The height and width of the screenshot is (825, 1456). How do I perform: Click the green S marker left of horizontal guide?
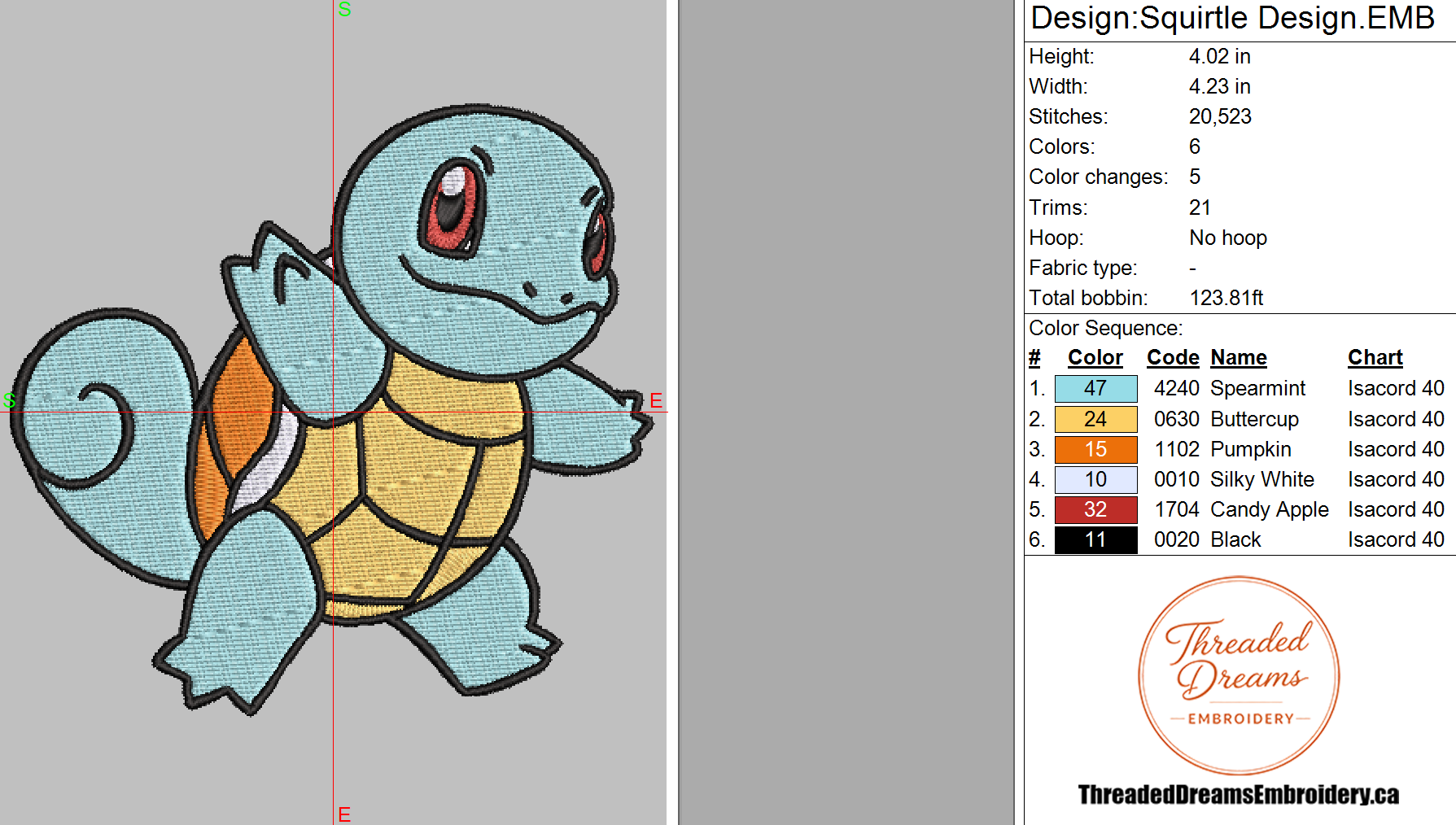[10, 400]
